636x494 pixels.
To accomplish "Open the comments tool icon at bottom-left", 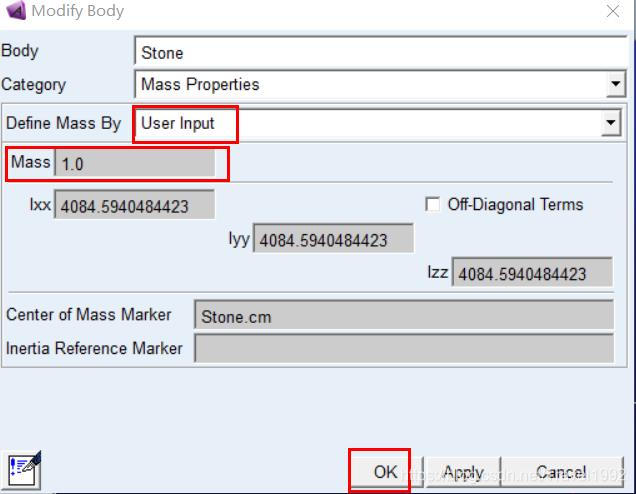I will (23, 468).
